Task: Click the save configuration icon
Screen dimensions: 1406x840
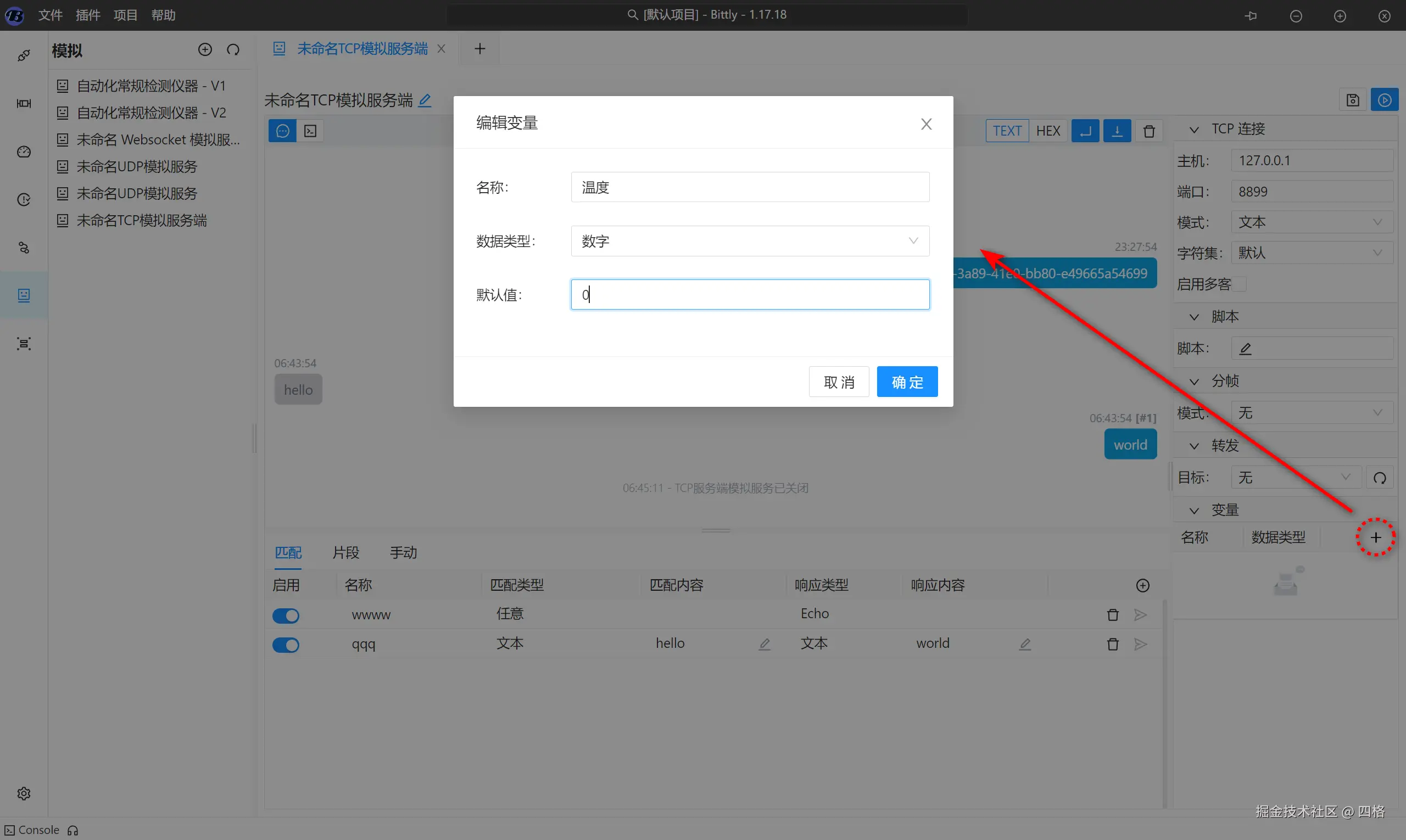Action: click(x=1353, y=100)
